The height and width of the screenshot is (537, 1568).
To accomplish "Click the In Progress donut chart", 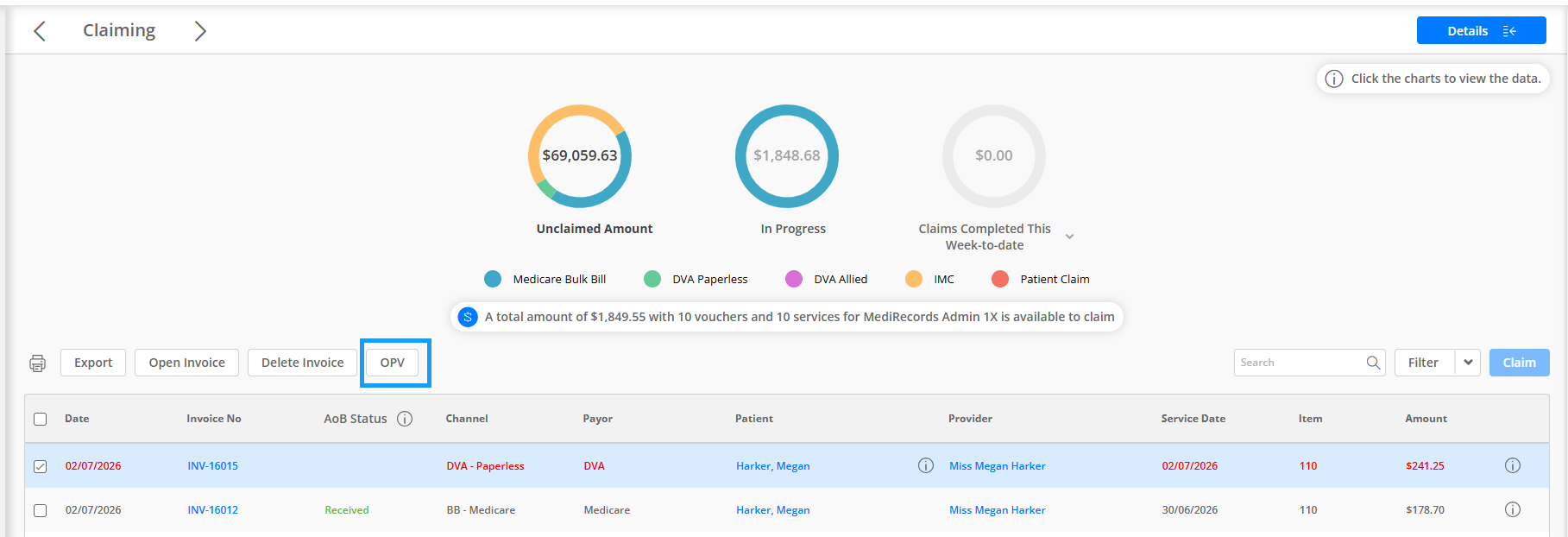I will pos(787,156).
